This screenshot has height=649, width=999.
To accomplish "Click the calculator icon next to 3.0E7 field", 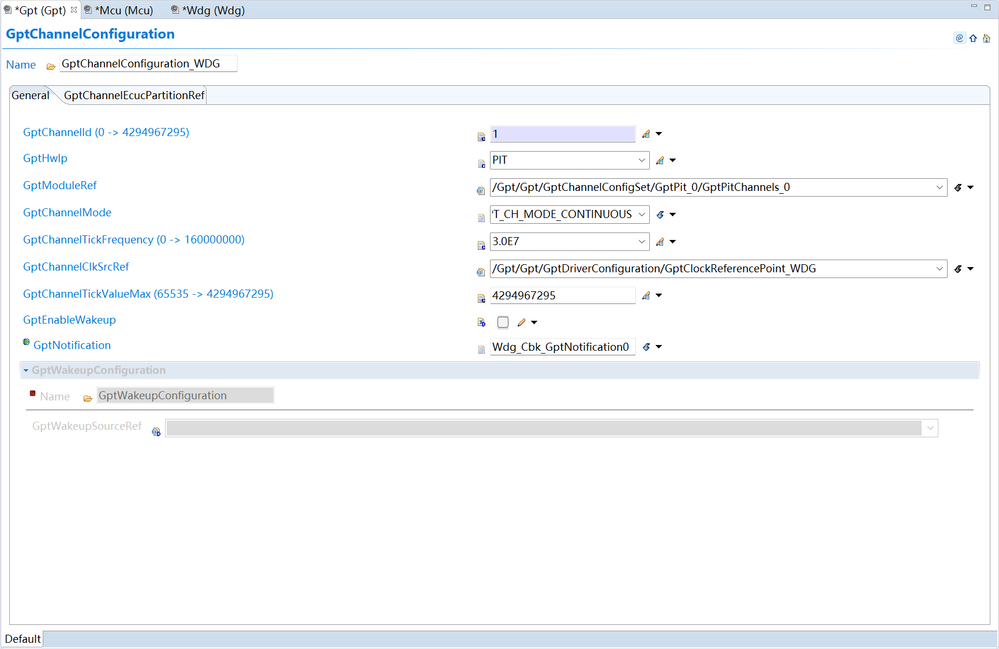I will coord(660,241).
